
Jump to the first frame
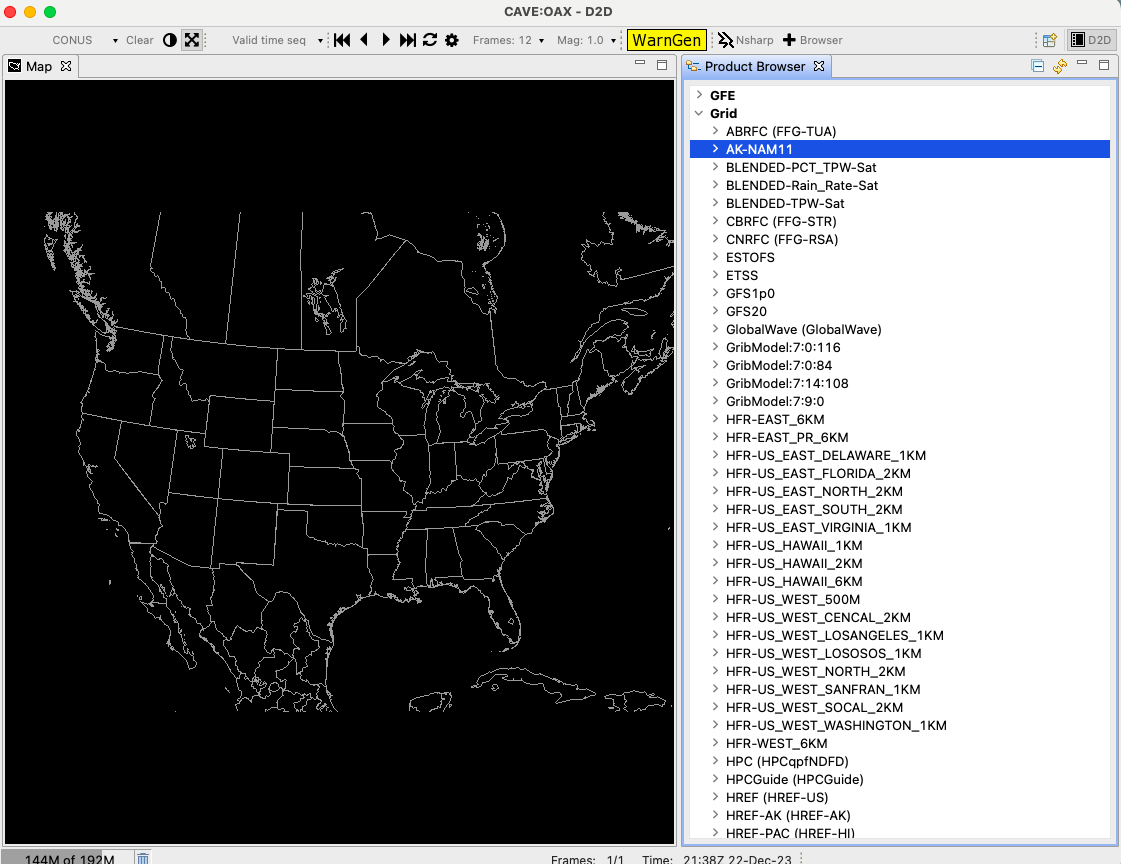click(x=342, y=40)
